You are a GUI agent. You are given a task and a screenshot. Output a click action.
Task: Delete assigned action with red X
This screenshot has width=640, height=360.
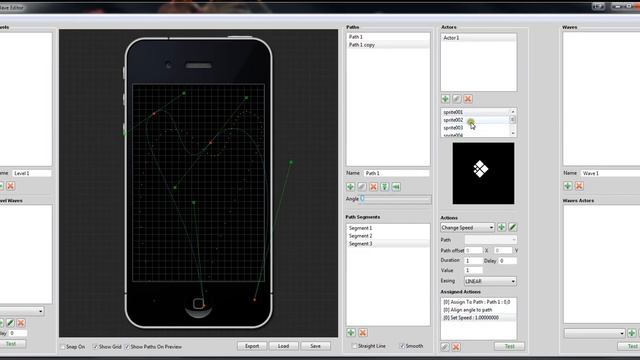point(456,347)
